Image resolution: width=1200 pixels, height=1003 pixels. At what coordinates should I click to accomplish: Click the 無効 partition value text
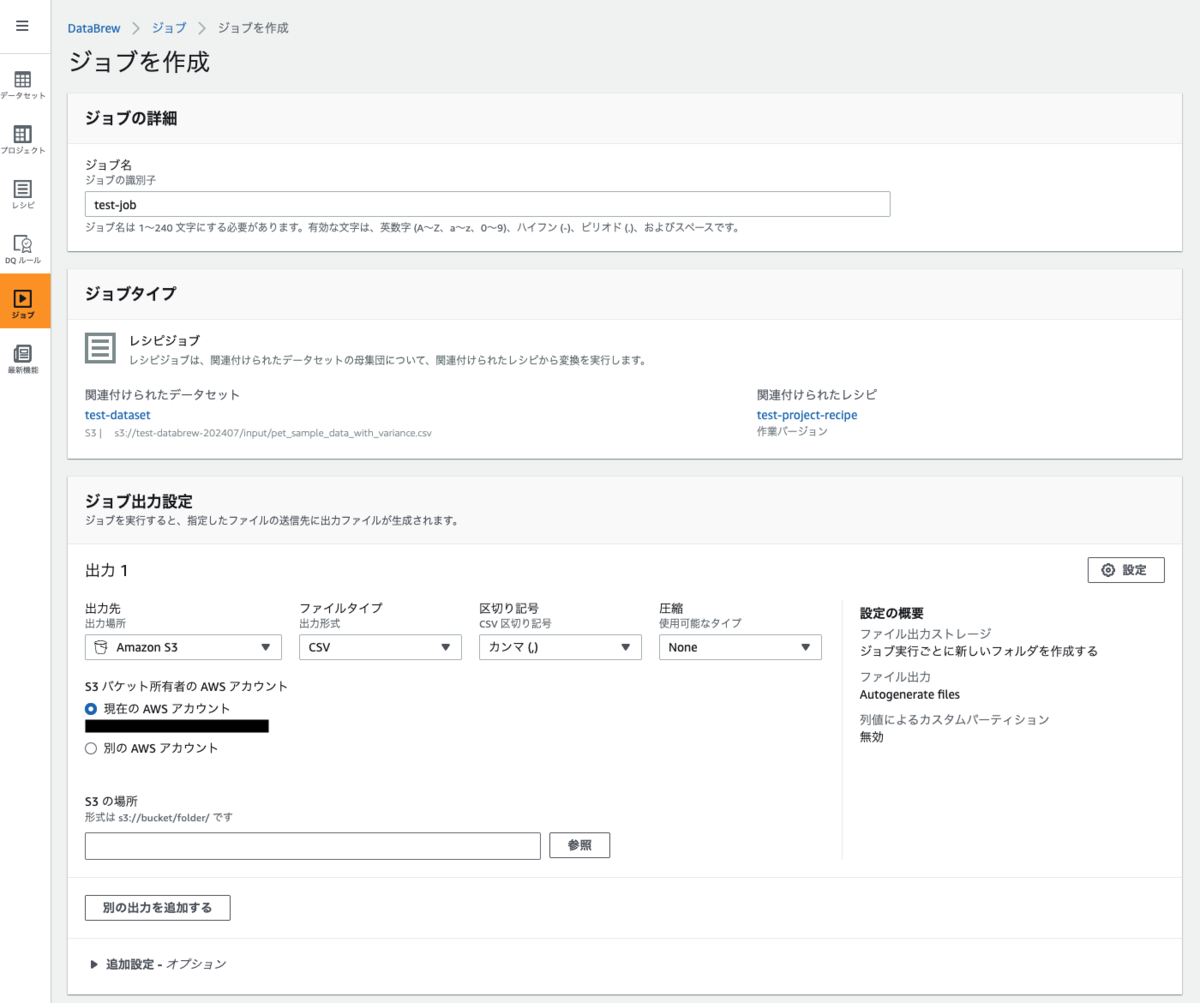(872, 737)
